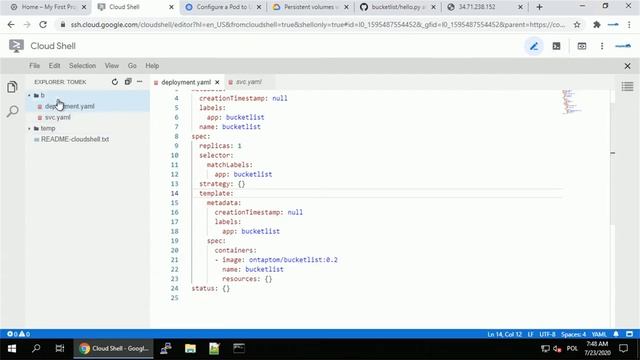The width and height of the screenshot is (640, 360).
Task: Collapse all folders in Explorer
Action: [128, 82]
